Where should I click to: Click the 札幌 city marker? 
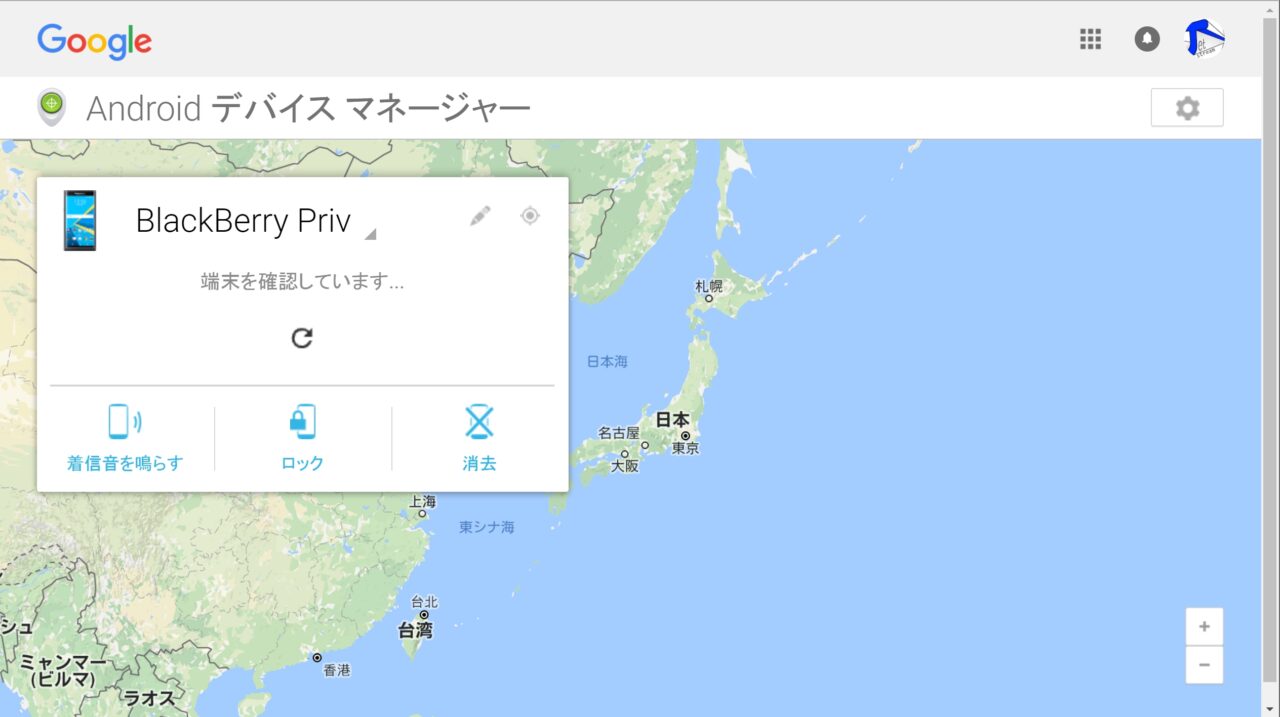(x=709, y=297)
